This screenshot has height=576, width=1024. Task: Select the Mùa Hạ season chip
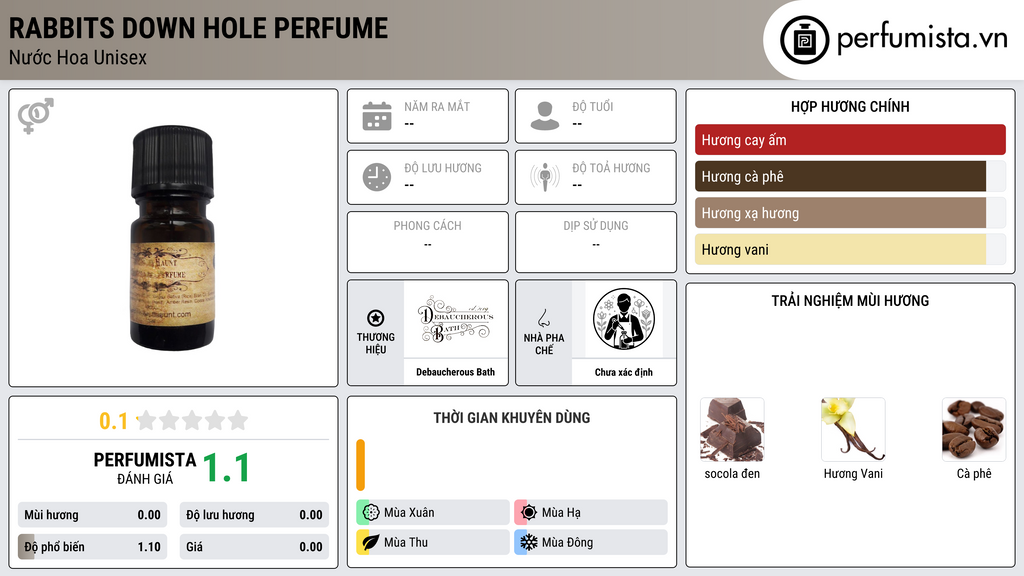[591, 512]
